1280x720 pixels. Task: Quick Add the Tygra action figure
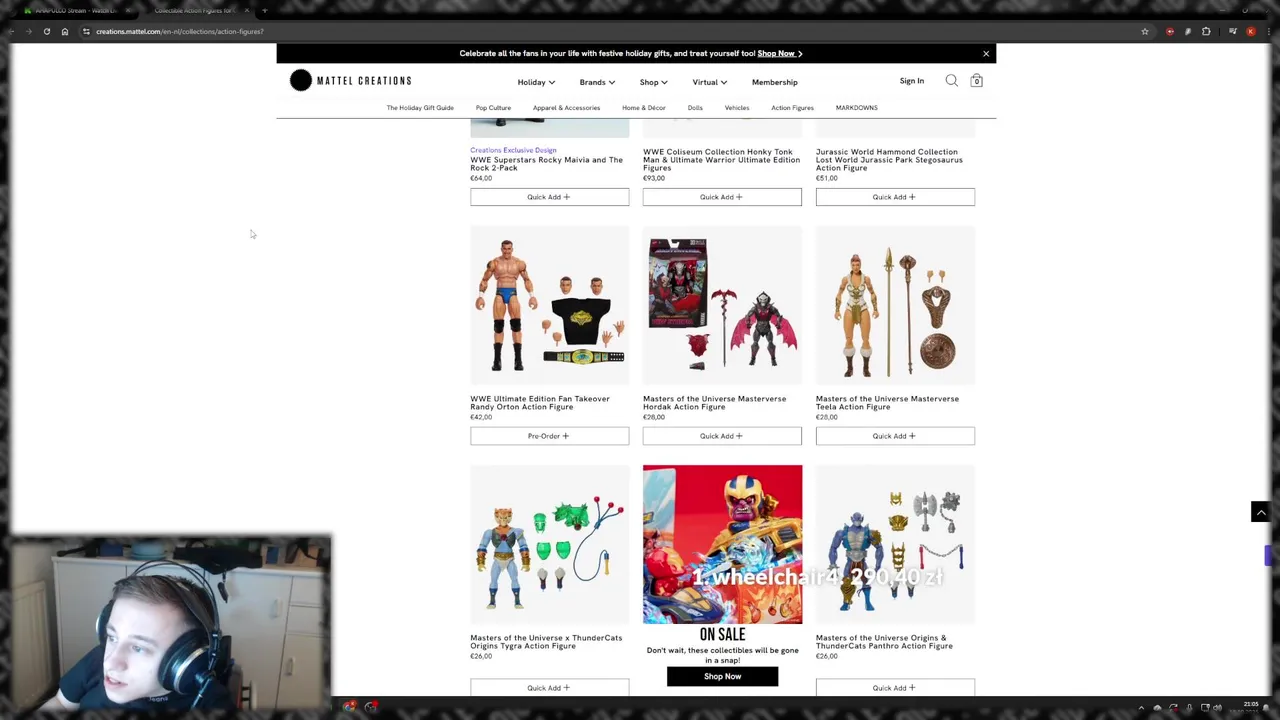pos(550,688)
